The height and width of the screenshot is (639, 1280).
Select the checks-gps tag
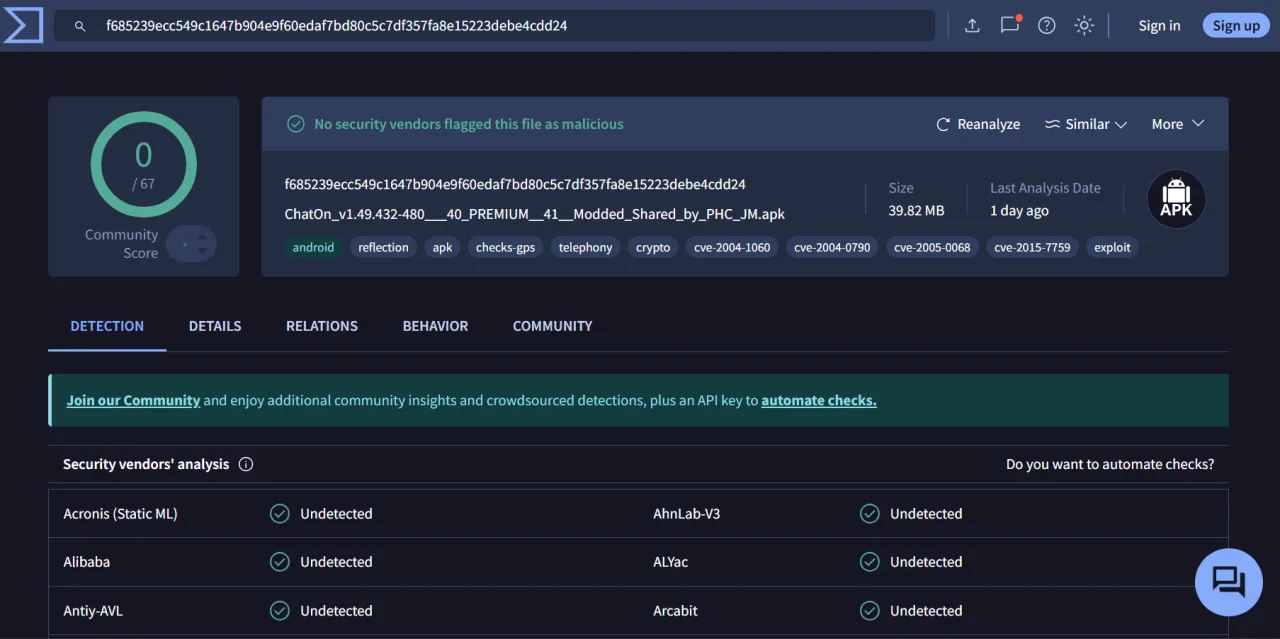coord(505,247)
